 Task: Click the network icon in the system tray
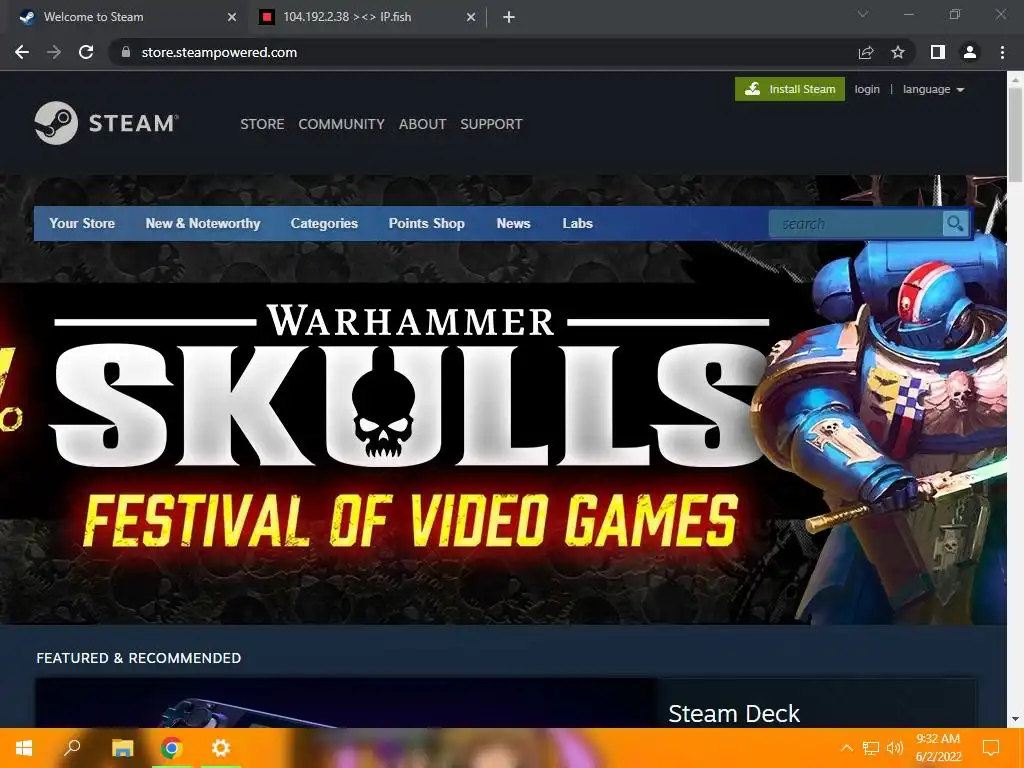click(871, 748)
